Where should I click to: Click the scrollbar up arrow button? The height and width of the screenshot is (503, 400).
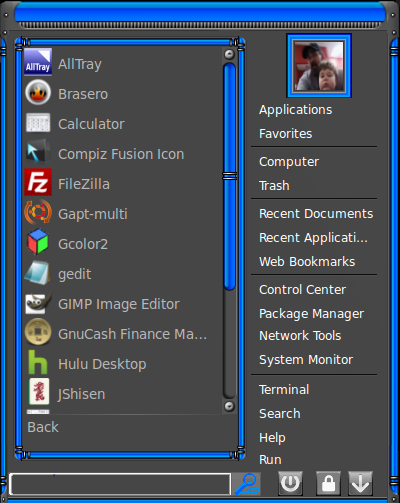click(229, 54)
